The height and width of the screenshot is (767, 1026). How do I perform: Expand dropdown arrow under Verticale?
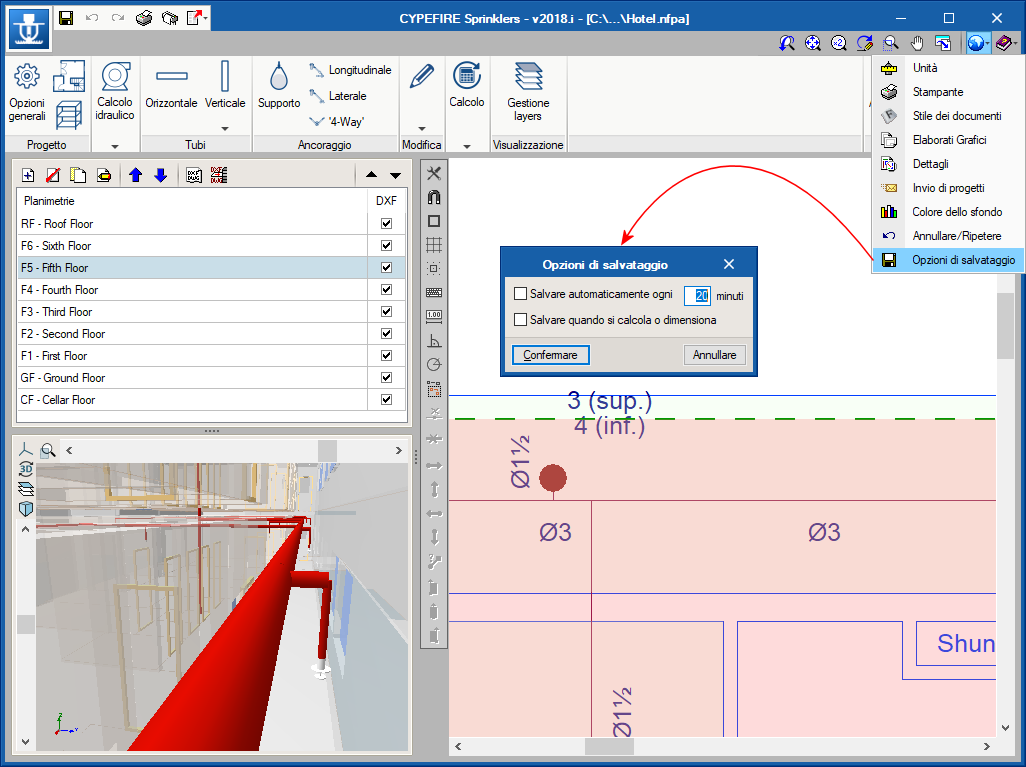point(224,128)
